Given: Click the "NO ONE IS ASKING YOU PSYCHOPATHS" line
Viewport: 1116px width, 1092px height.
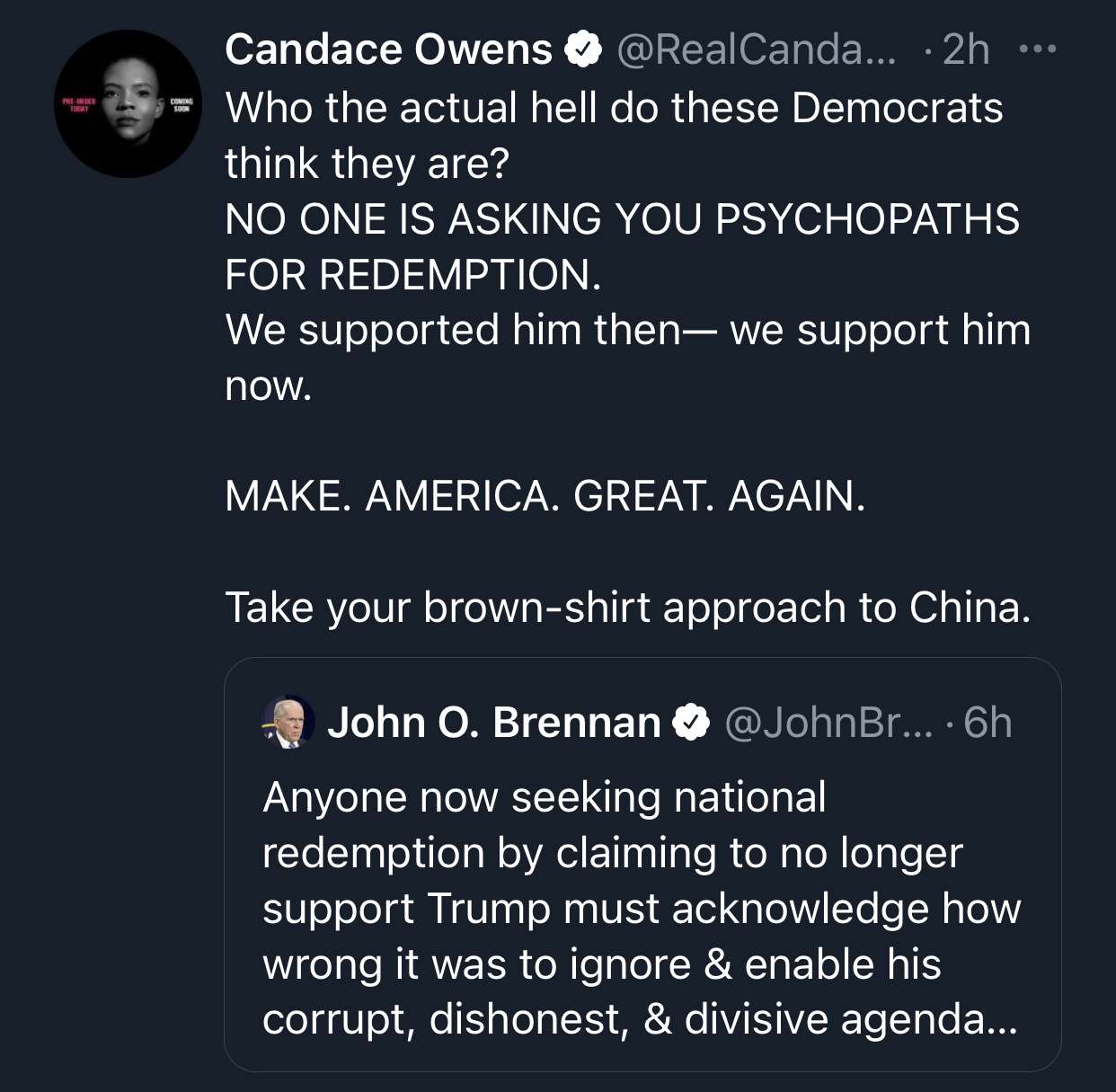Looking at the screenshot, I should coord(622,219).
